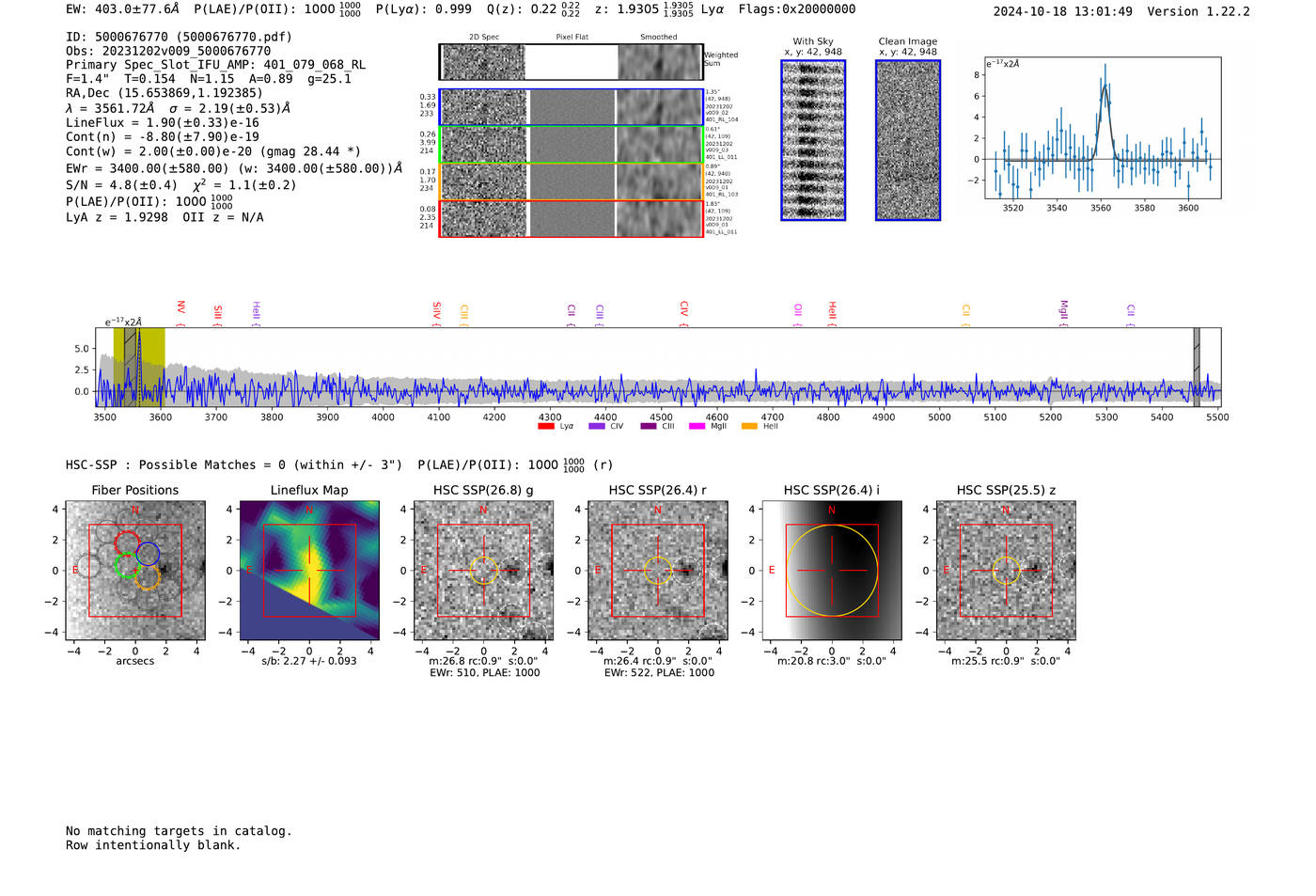Click the Q(z): 0.22 header value
Viewport: 1316px width, 896px height.
535,9
